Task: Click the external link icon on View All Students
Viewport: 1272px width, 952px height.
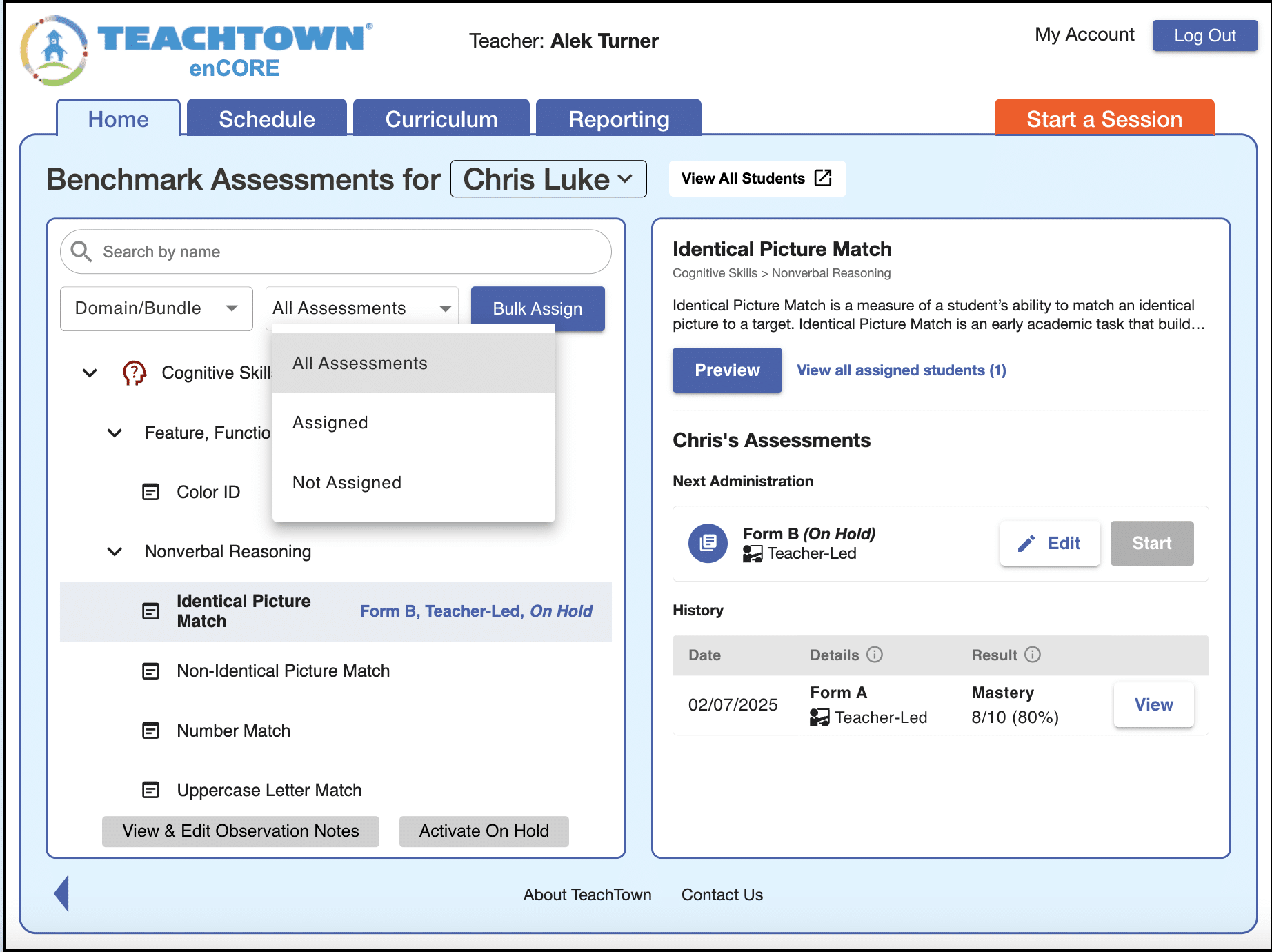Action: pyautogui.click(x=823, y=178)
